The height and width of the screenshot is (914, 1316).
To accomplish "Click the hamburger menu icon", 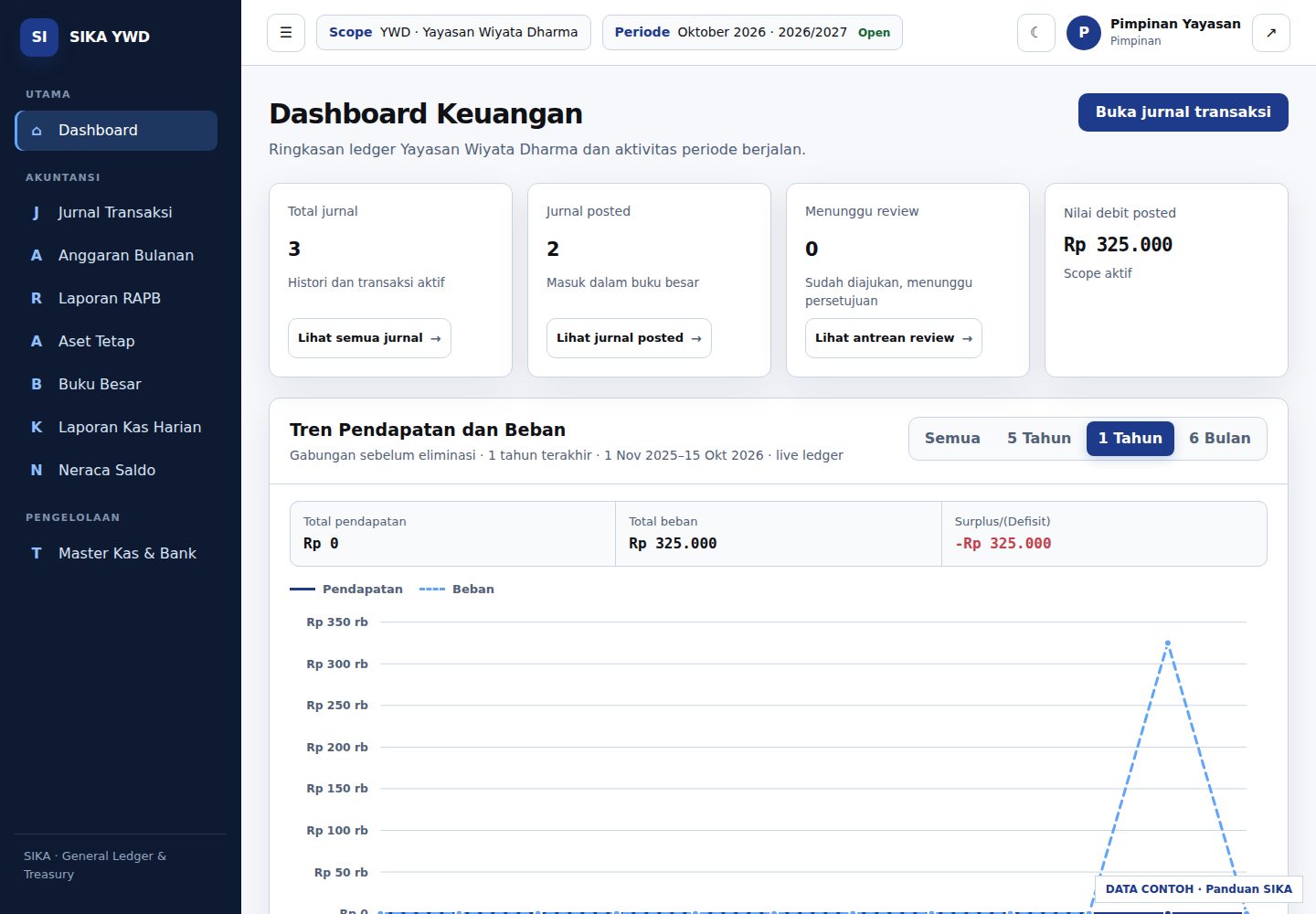I will point(286,33).
